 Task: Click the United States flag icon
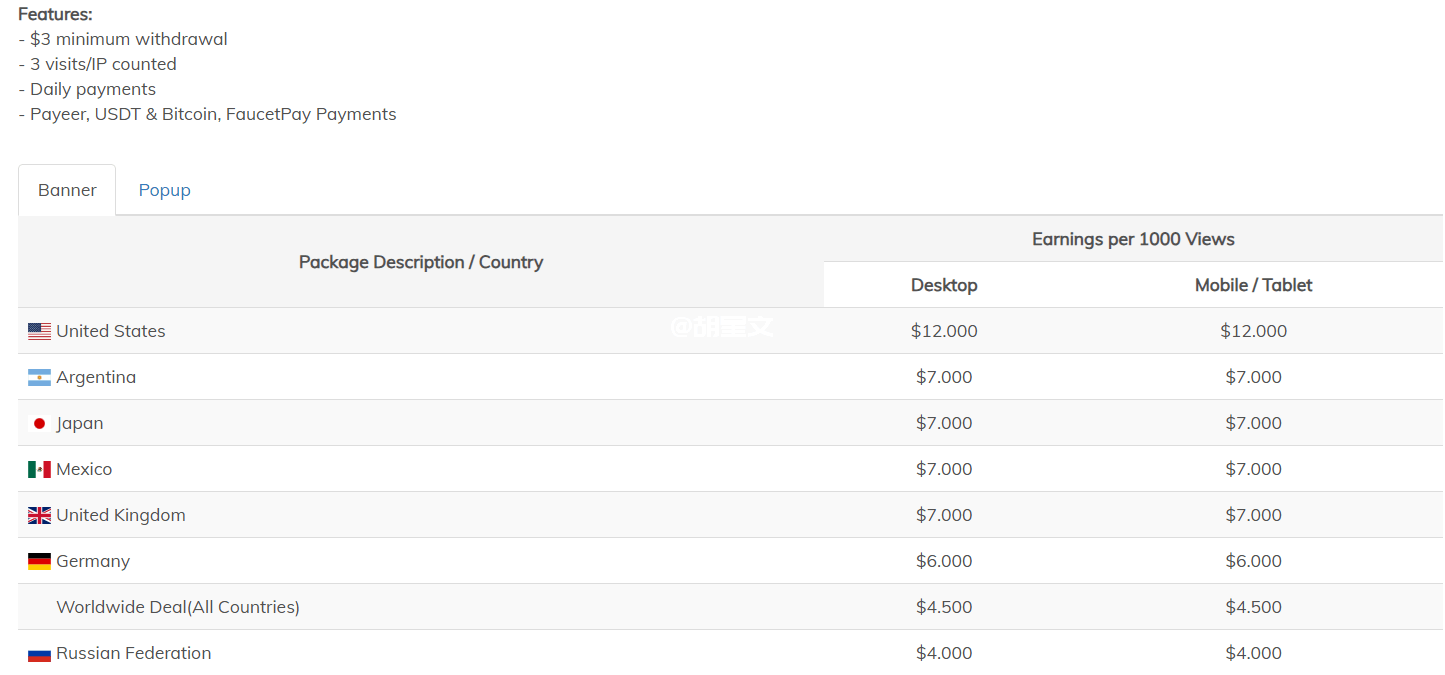coord(39,331)
